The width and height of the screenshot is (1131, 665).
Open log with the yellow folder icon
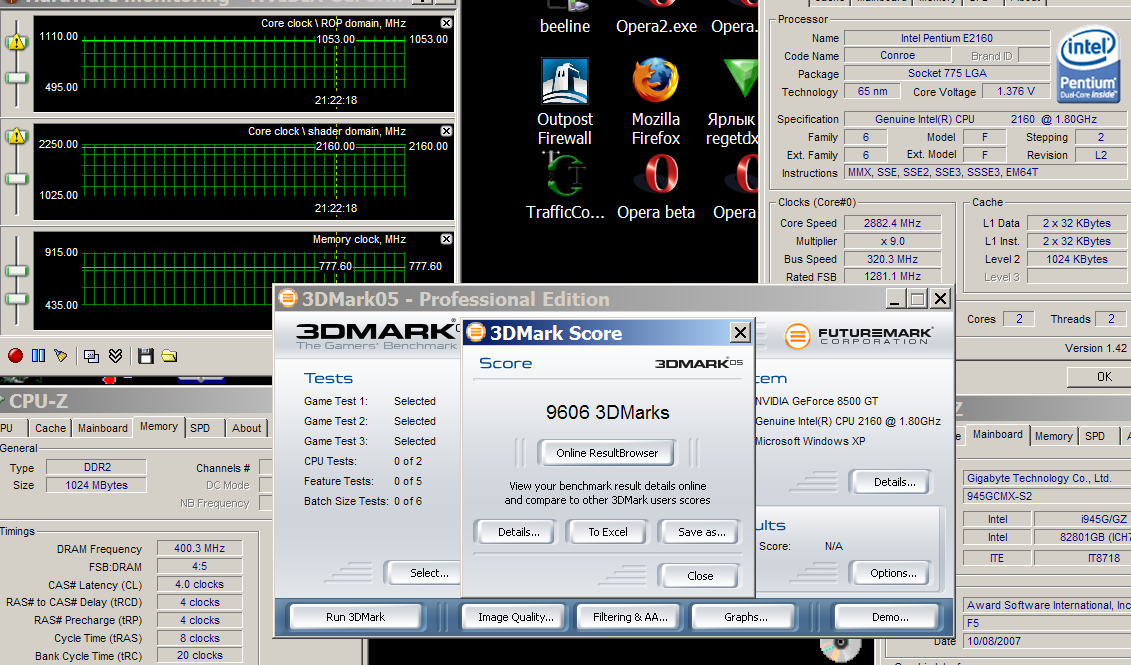pos(170,356)
